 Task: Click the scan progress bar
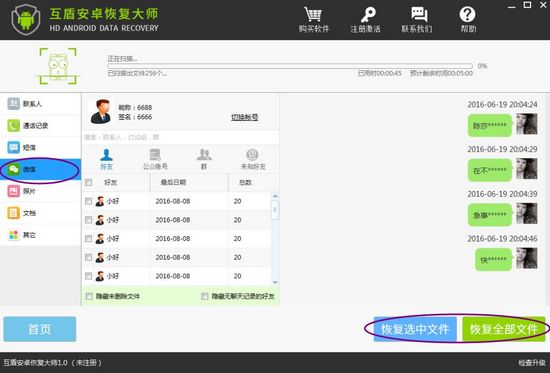point(290,66)
